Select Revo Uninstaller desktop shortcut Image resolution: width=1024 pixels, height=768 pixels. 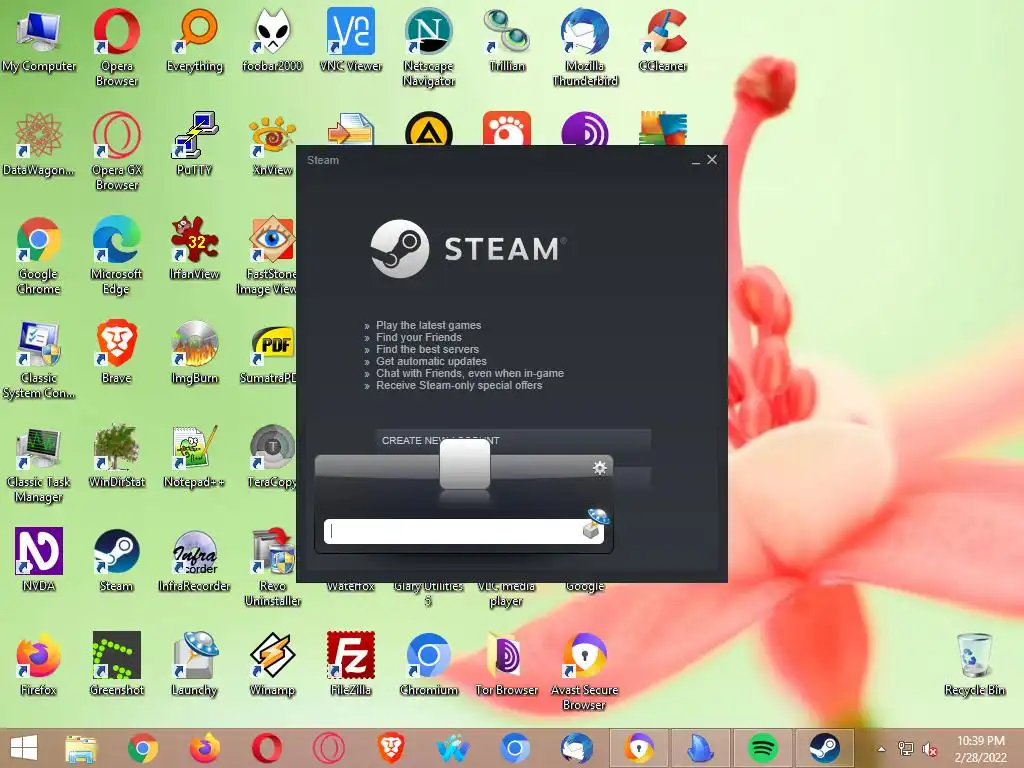pos(272,567)
